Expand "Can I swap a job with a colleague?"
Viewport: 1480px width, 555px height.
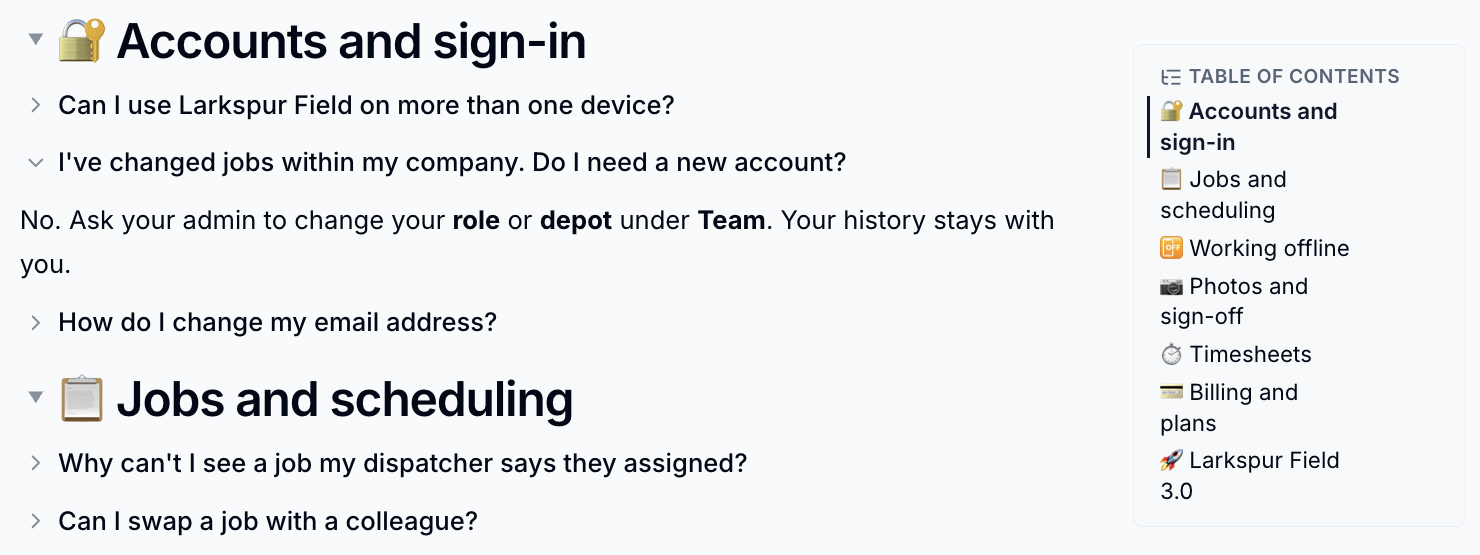35,521
